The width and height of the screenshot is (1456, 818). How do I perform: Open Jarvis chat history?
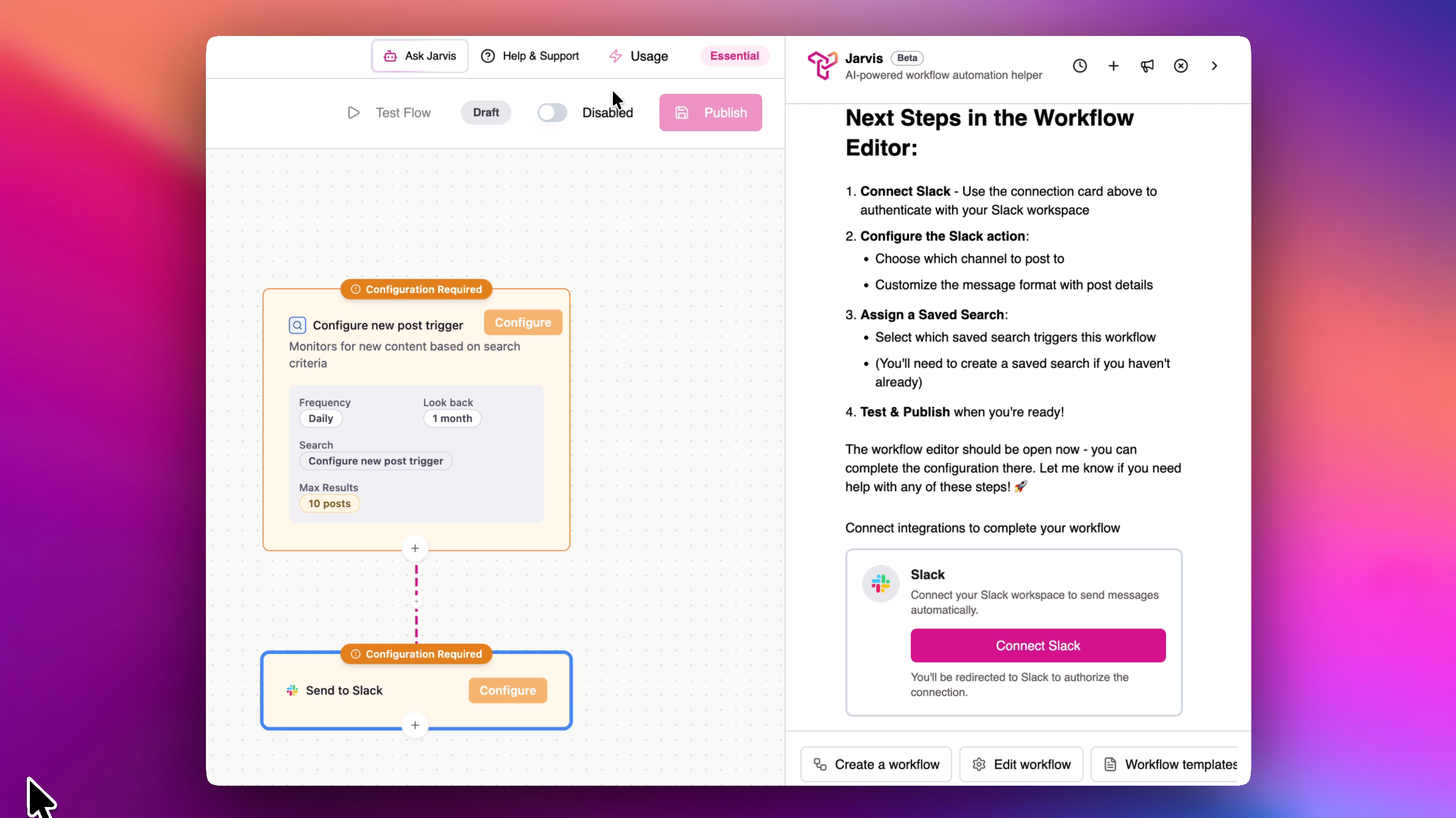[1080, 66]
